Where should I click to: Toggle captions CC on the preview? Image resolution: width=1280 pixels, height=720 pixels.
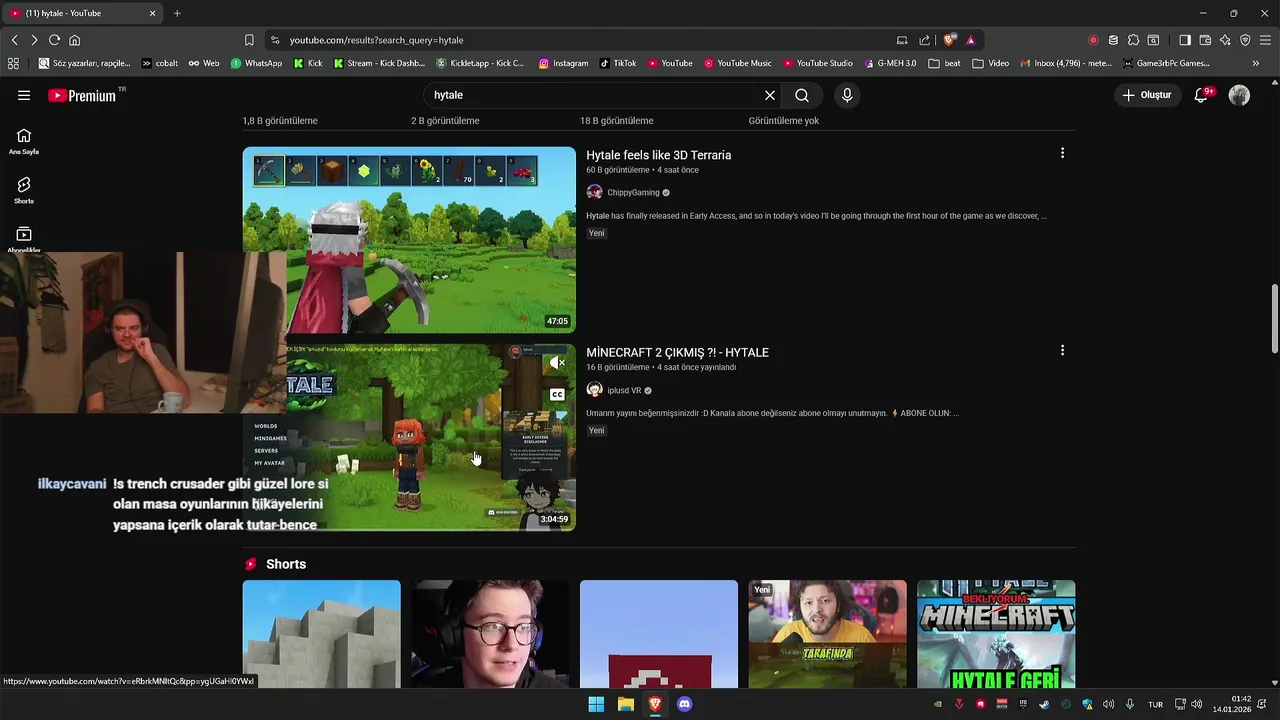click(557, 394)
